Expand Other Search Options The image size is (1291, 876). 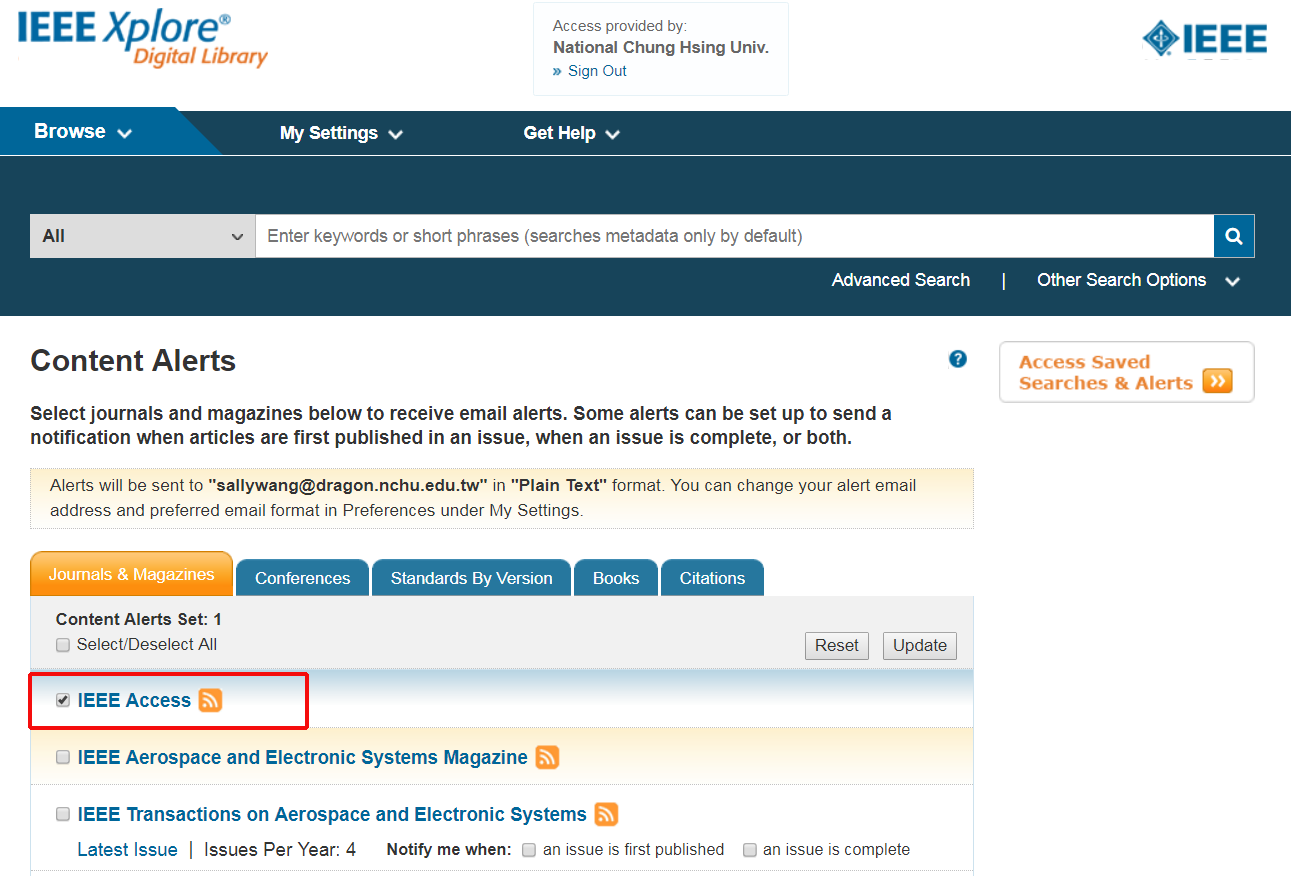point(1138,280)
